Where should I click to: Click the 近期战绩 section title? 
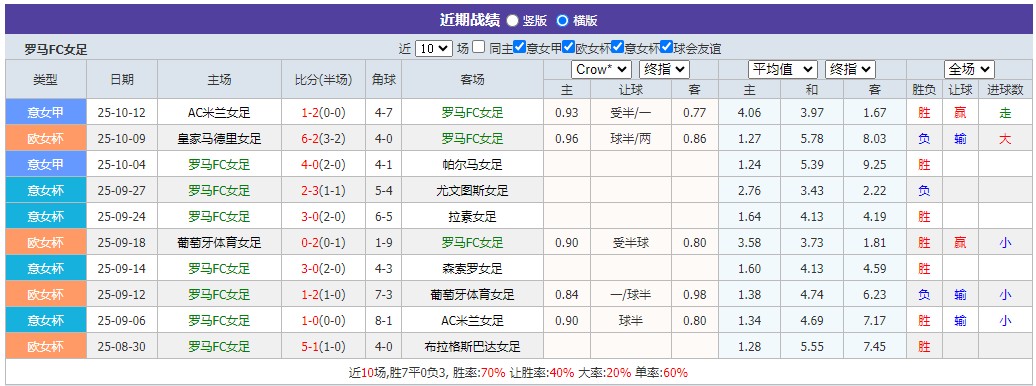coord(470,20)
